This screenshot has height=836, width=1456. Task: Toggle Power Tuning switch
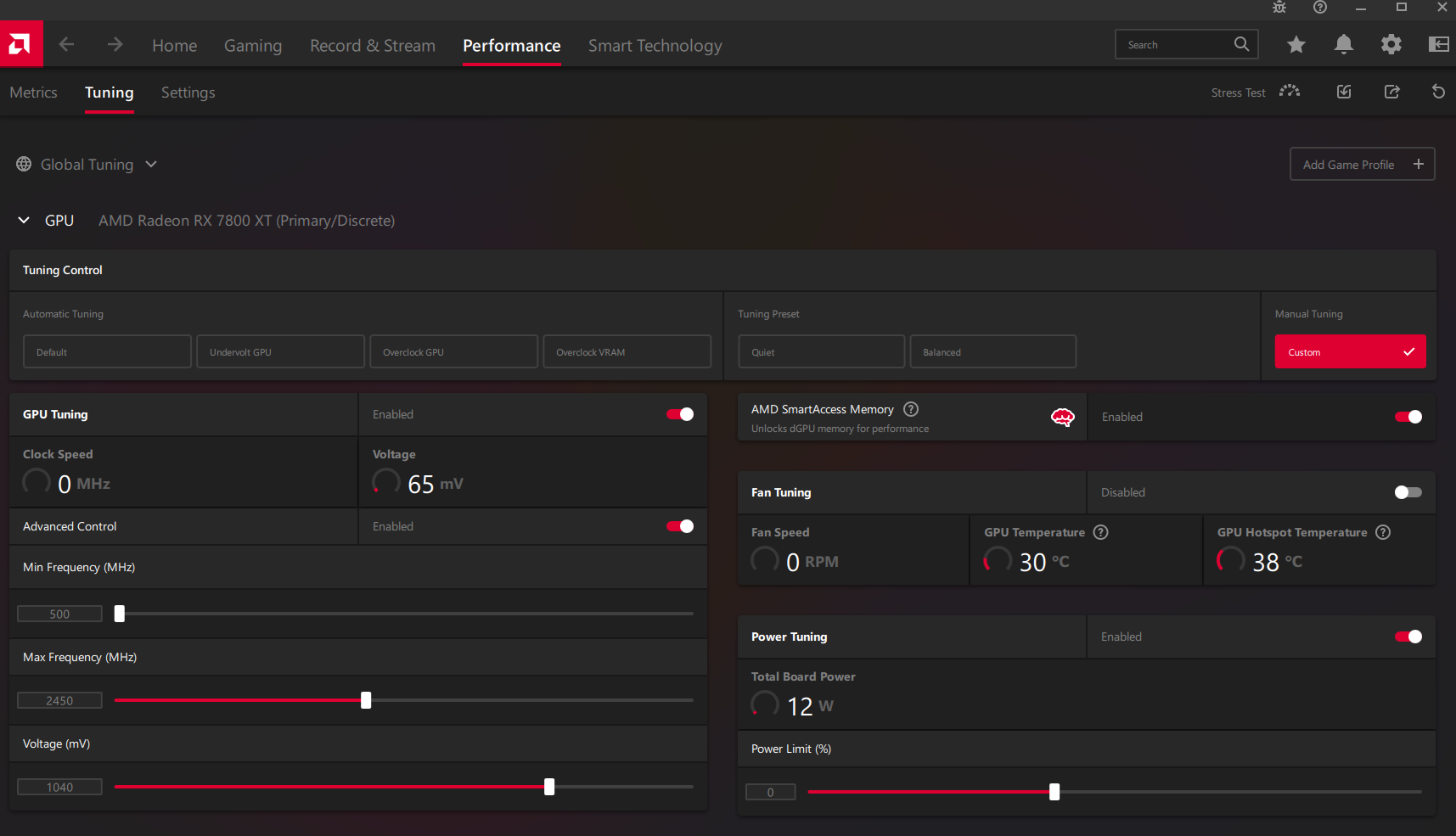(1408, 637)
